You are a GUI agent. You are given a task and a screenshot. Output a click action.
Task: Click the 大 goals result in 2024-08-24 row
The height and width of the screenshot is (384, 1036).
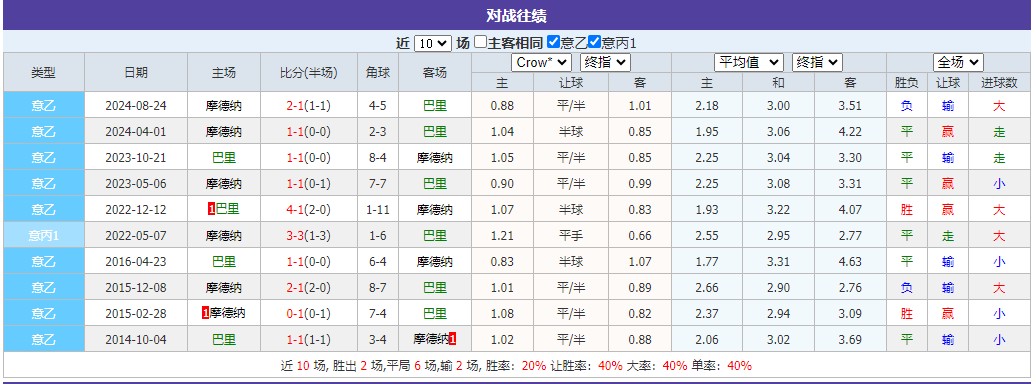tap(999, 106)
